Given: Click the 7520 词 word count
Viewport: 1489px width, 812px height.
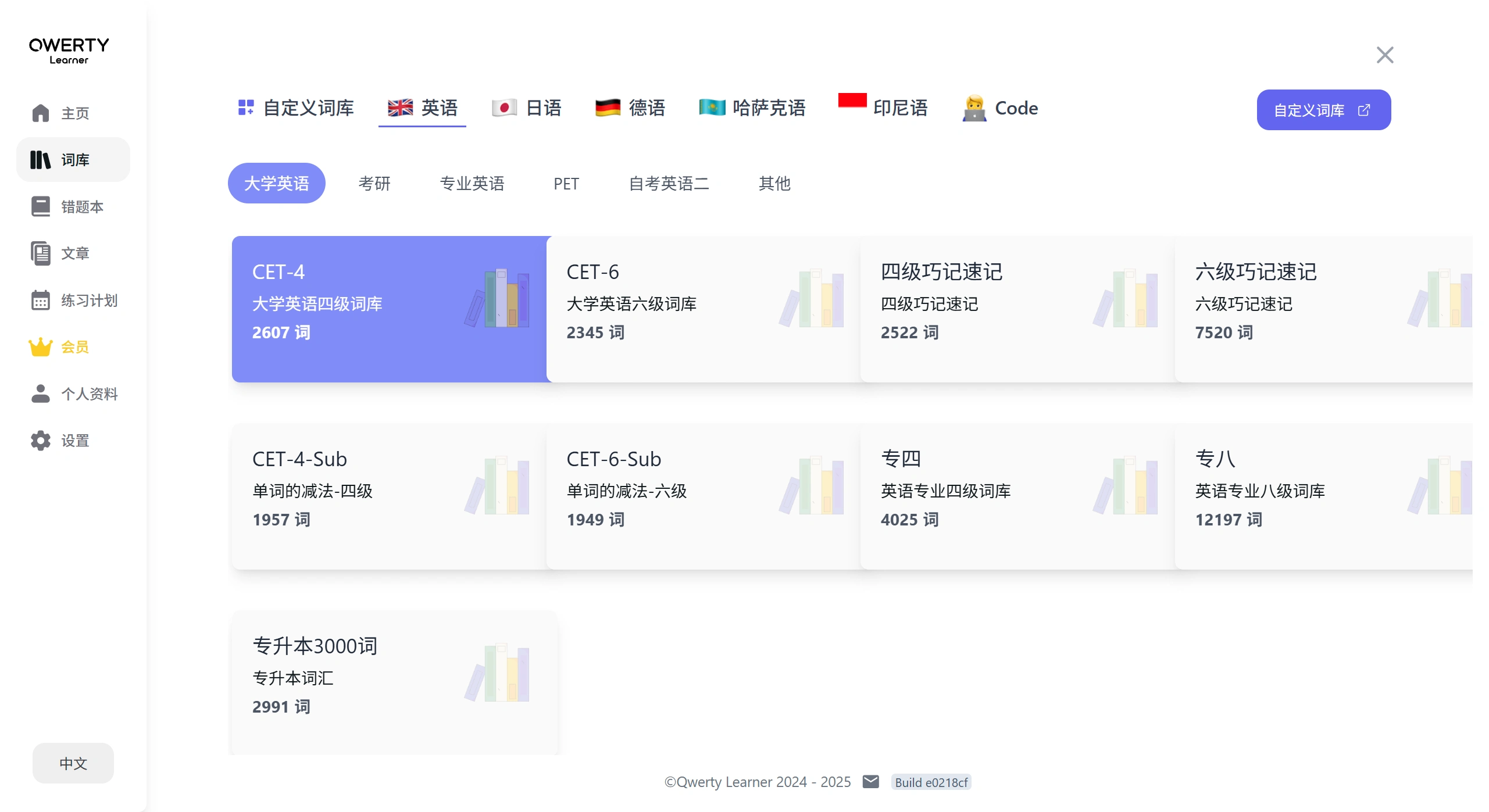Looking at the screenshot, I should [x=1224, y=332].
